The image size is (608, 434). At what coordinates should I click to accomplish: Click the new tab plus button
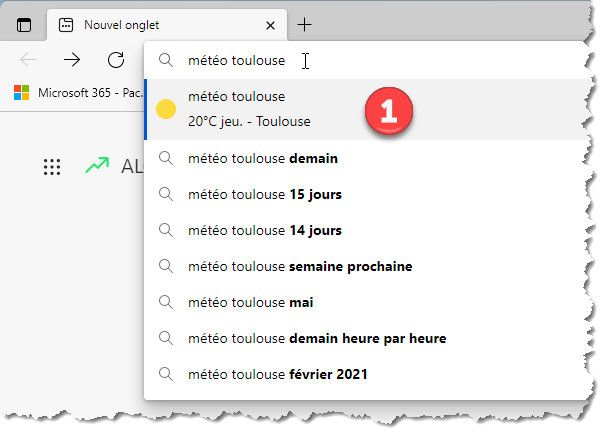point(304,25)
